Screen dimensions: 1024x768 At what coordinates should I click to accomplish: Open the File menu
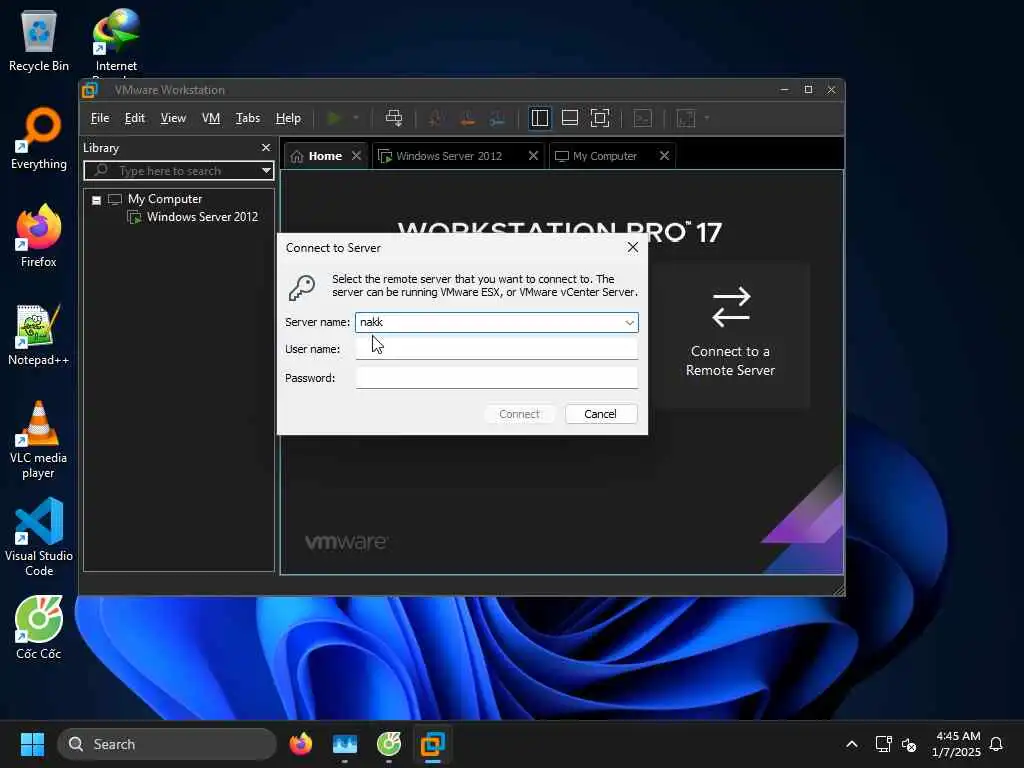[x=99, y=118]
